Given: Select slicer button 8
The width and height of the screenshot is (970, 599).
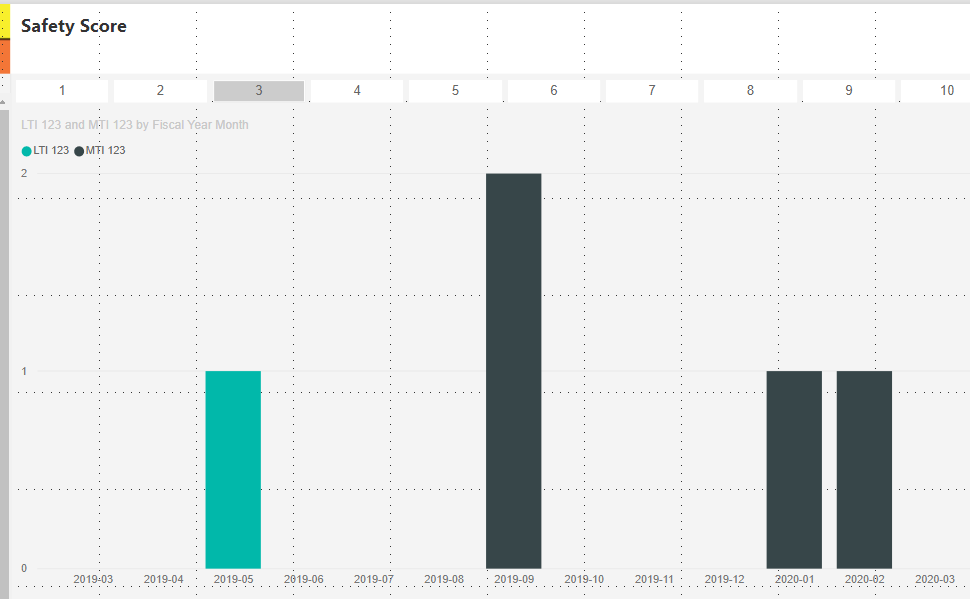Looking at the screenshot, I should [x=750, y=90].
